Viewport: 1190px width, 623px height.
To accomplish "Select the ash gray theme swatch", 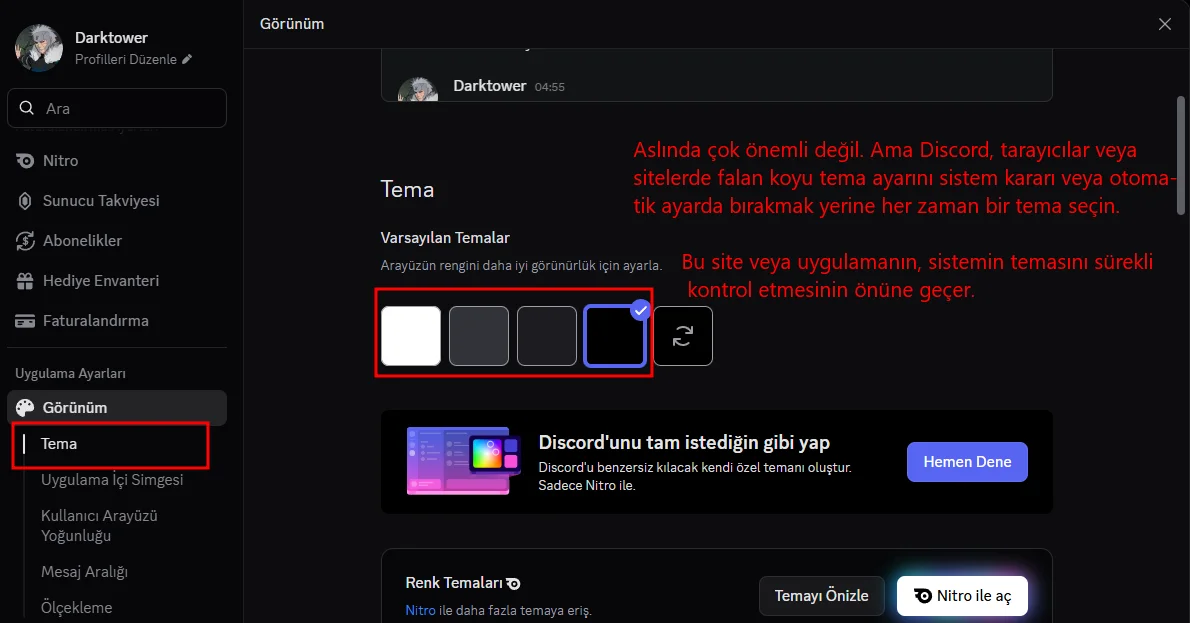I will [x=479, y=336].
